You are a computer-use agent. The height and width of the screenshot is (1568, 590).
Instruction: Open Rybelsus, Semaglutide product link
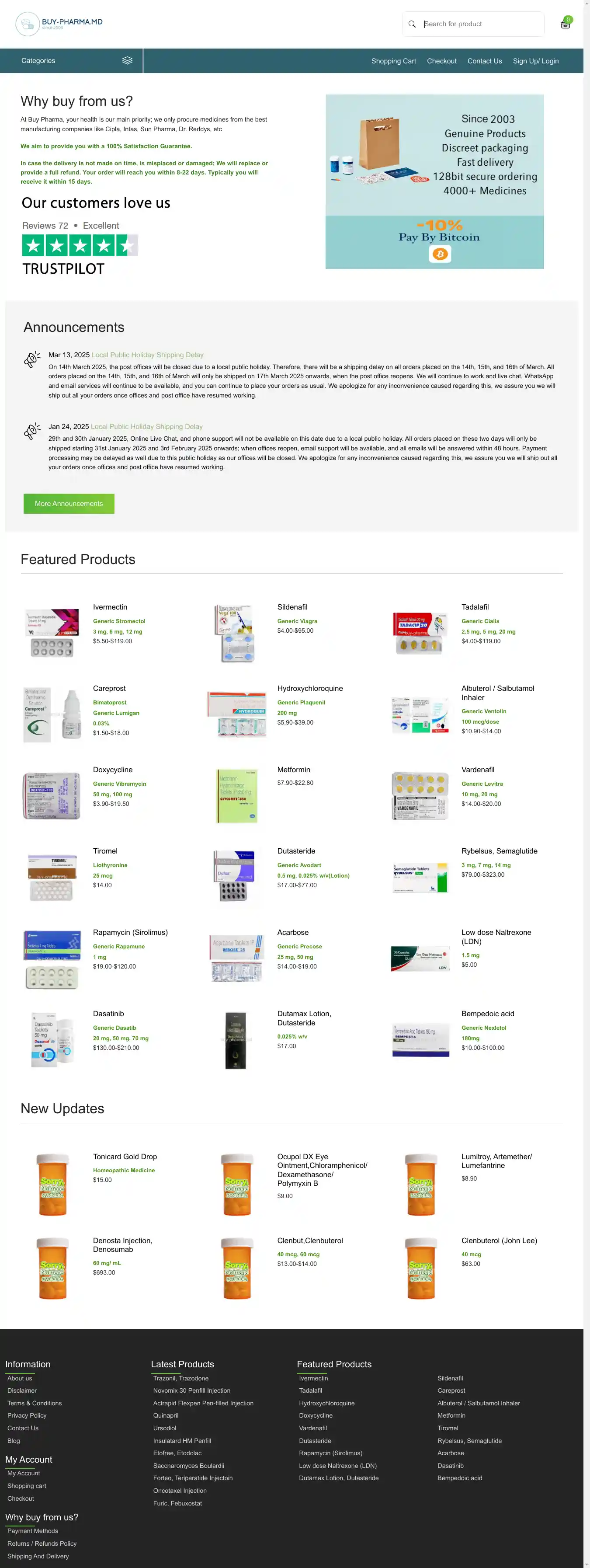[x=499, y=851]
